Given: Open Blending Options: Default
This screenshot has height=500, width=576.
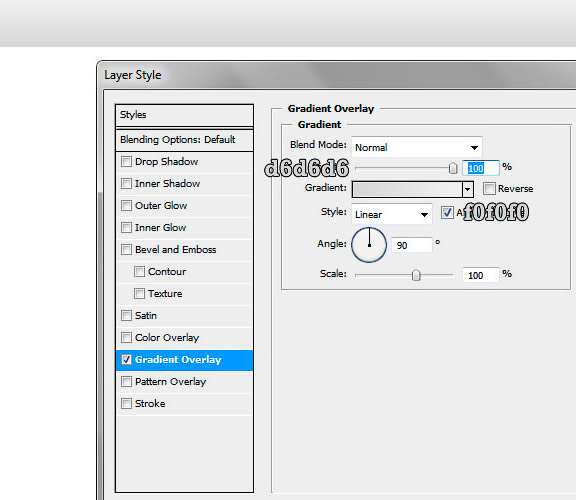Looking at the screenshot, I should point(184,140).
